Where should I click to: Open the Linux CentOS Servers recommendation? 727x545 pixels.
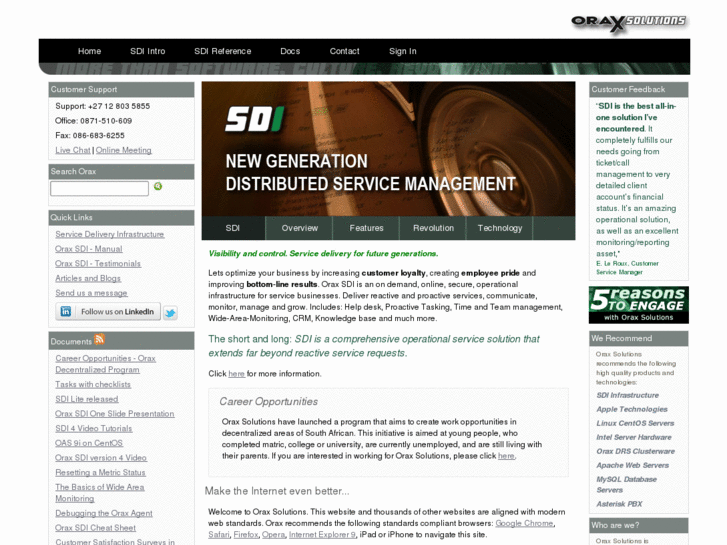pyautogui.click(x=635, y=423)
